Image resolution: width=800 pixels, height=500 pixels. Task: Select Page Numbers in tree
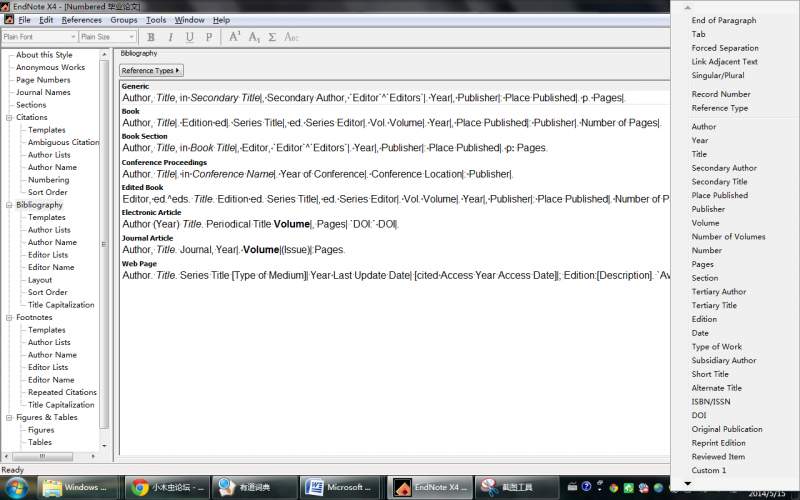tap(43, 80)
